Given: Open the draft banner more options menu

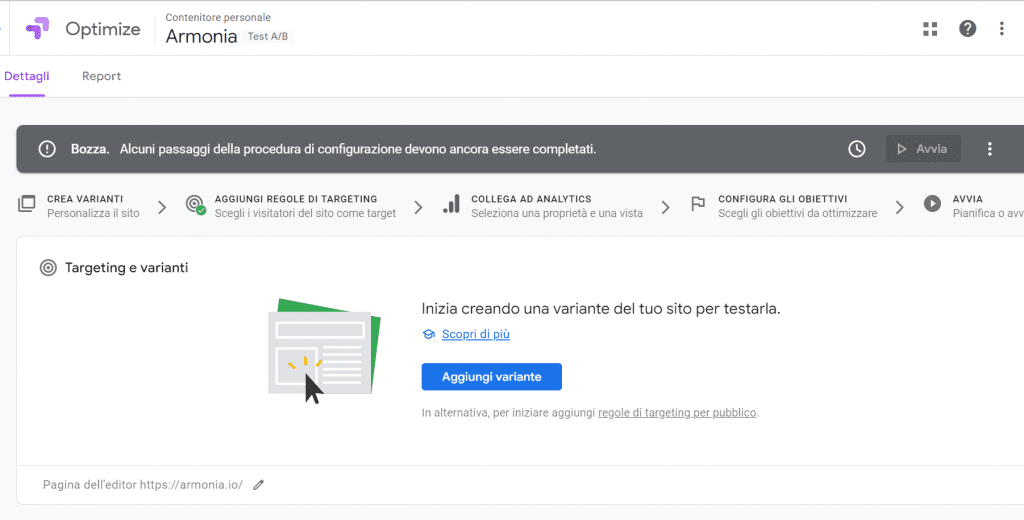Looking at the screenshot, I should tap(989, 149).
